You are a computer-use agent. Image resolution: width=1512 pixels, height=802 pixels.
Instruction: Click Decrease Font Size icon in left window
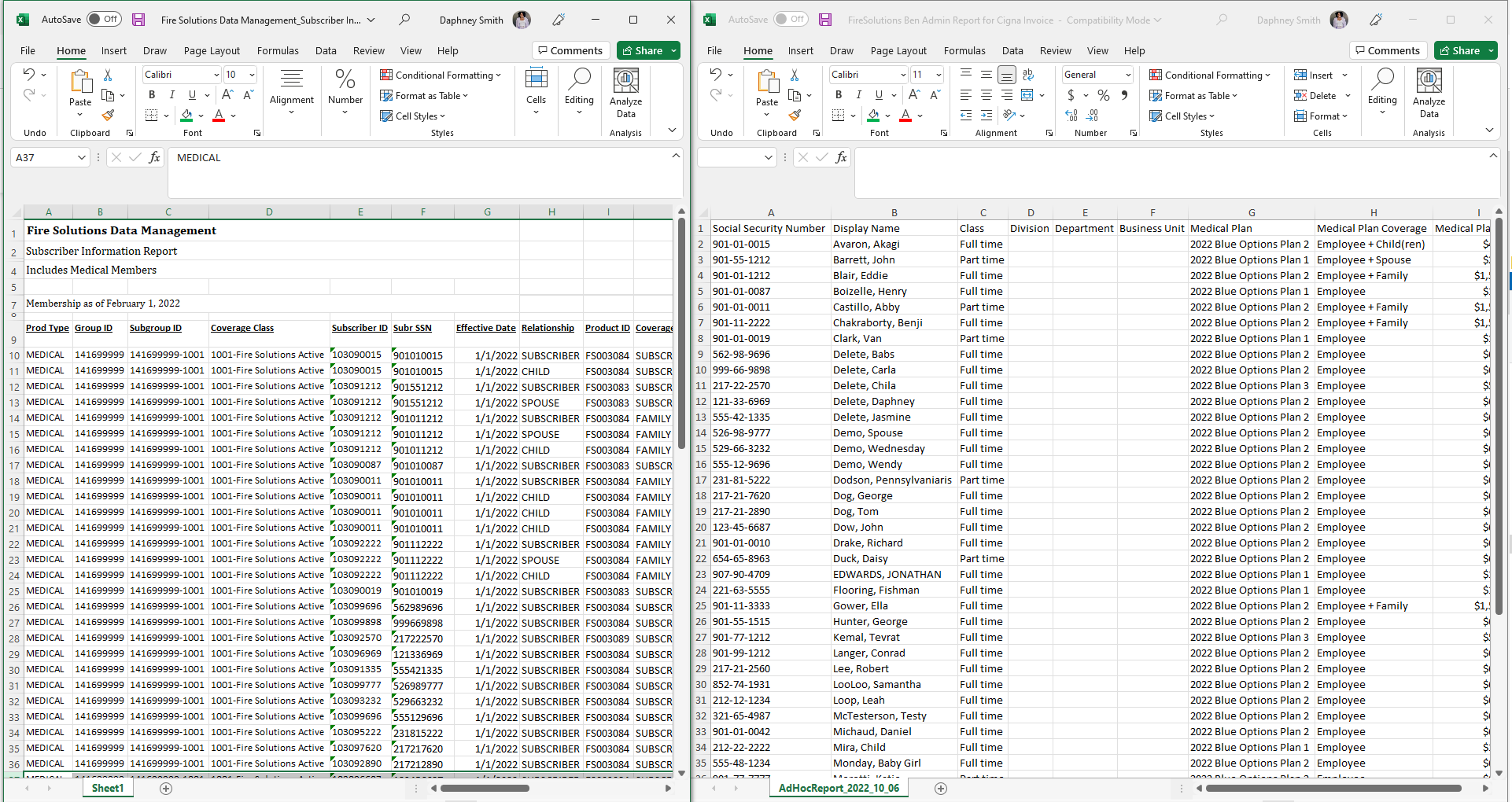[248, 95]
